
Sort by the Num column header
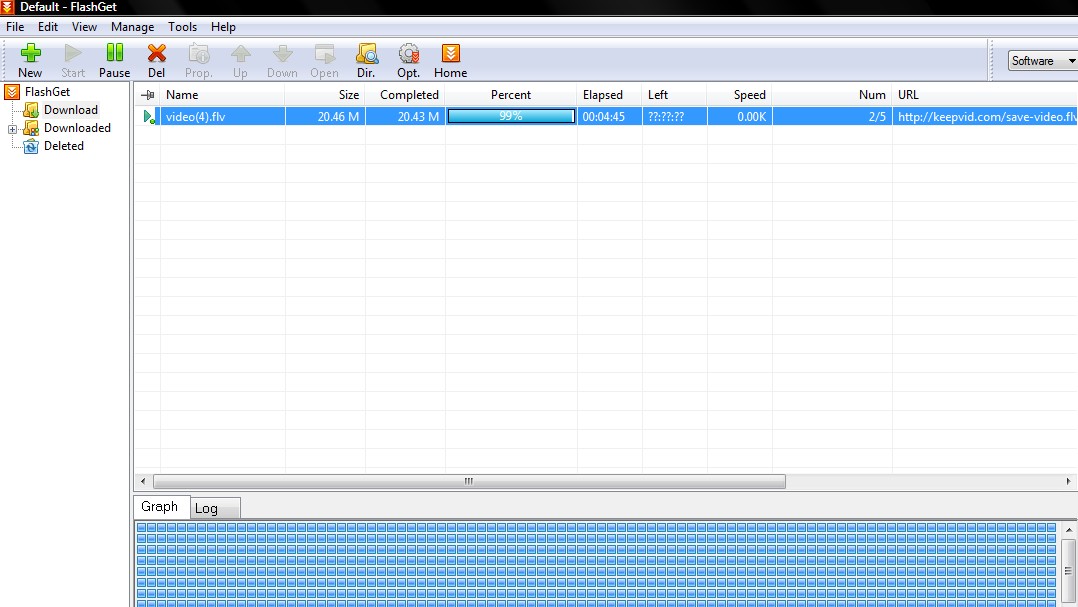click(832, 95)
